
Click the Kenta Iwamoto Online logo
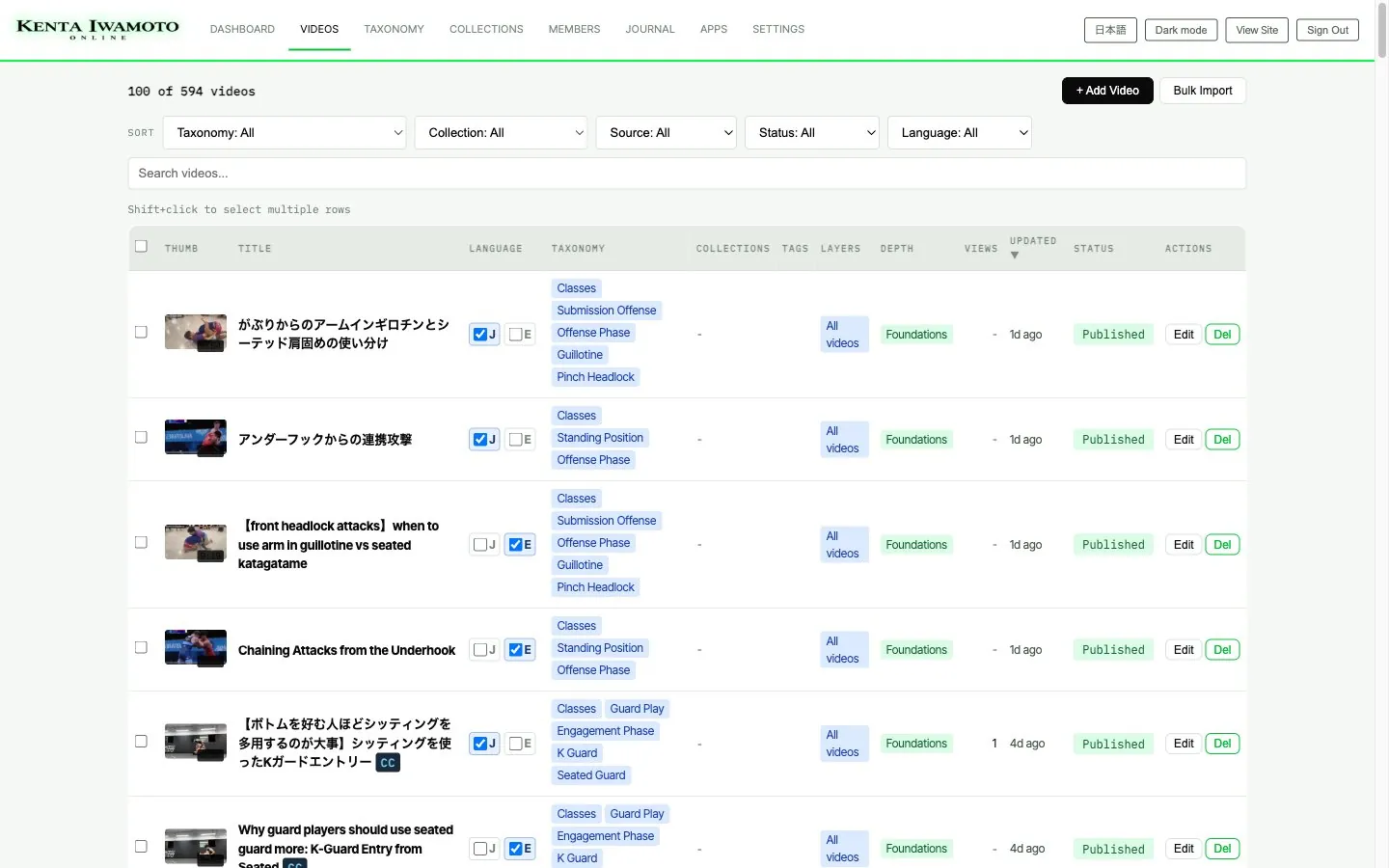[x=97, y=29]
